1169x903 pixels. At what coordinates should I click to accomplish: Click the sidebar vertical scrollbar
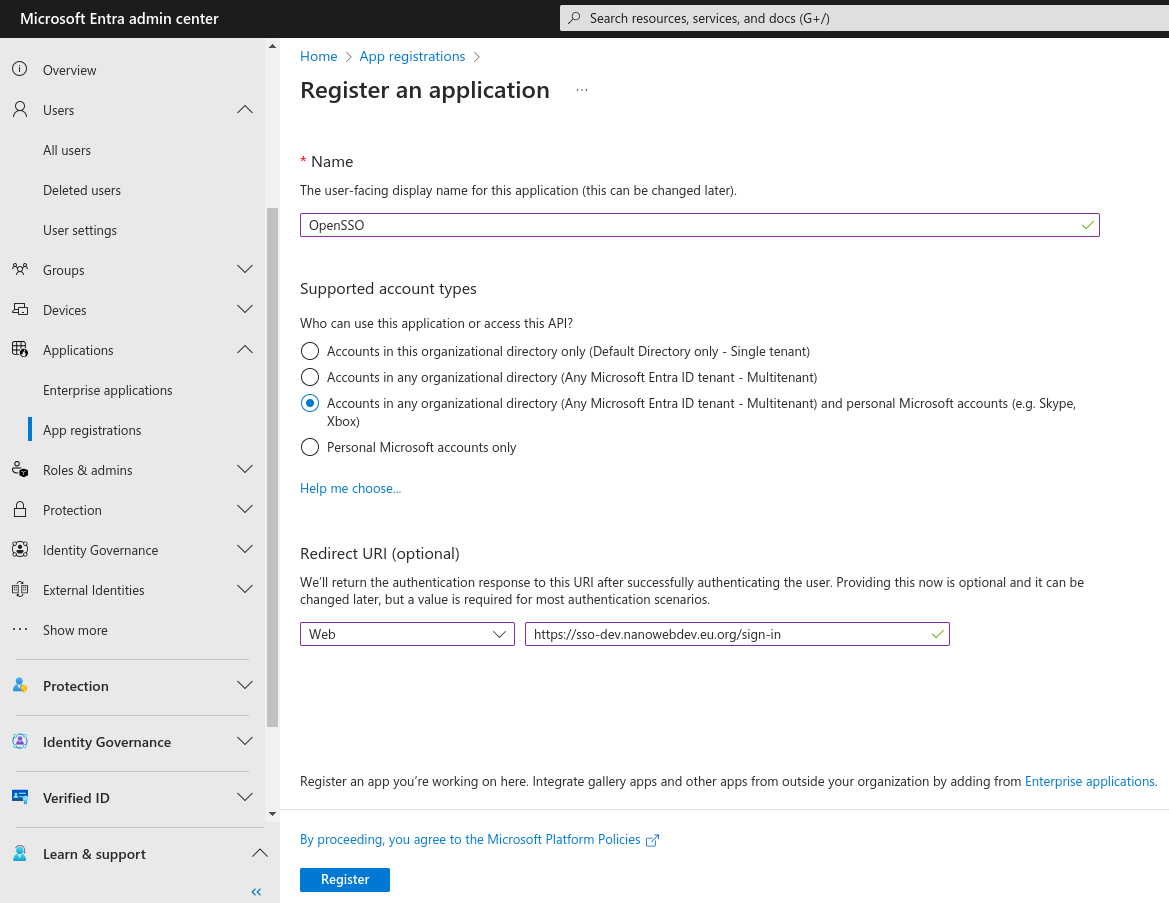[x=272, y=465]
